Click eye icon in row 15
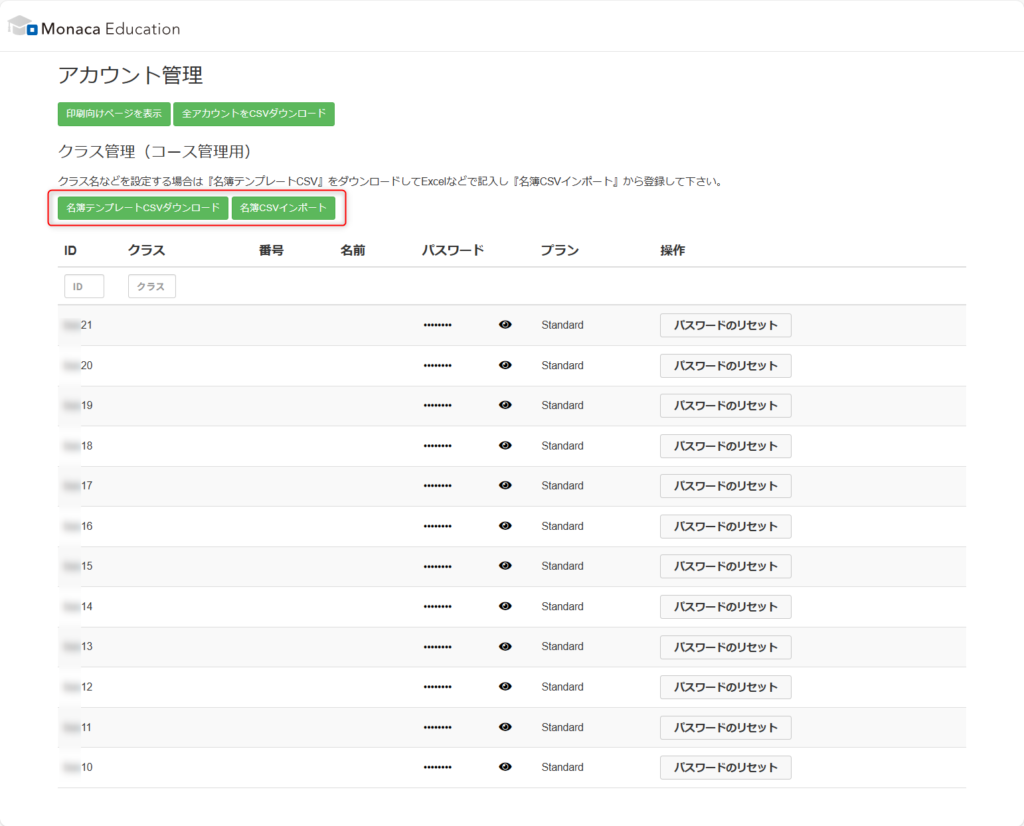Image resolution: width=1024 pixels, height=826 pixels. (x=505, y=565)
